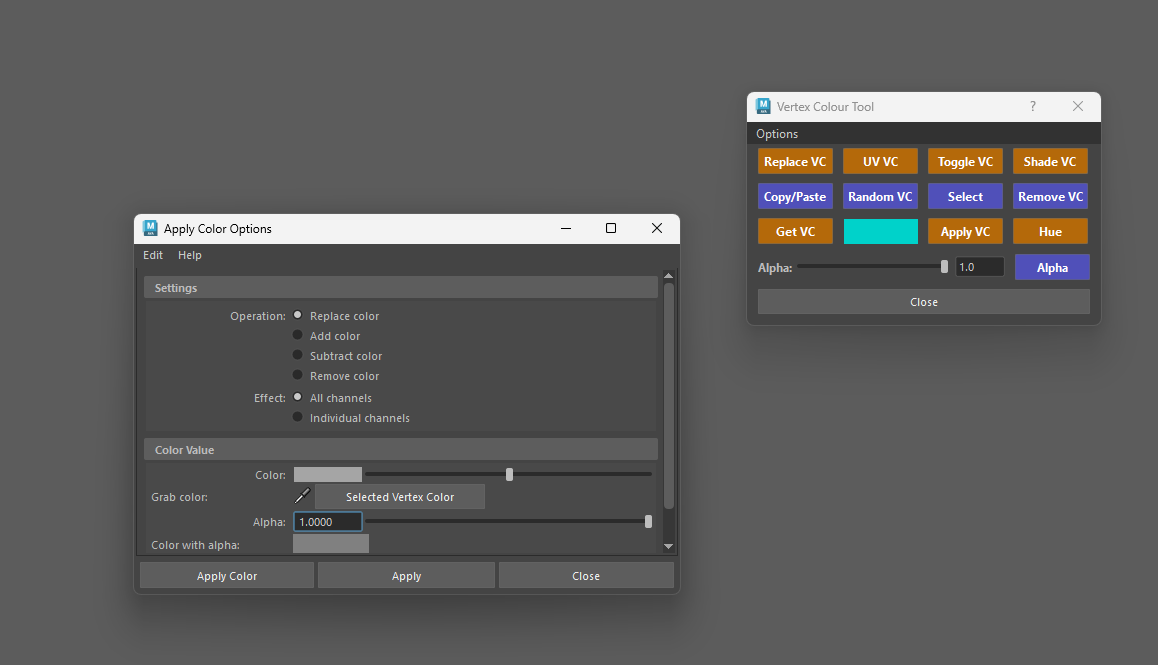The image size is (1158, 665).
Task: Maximize the Apply Color Options window
Action: (x=611, y=228)
